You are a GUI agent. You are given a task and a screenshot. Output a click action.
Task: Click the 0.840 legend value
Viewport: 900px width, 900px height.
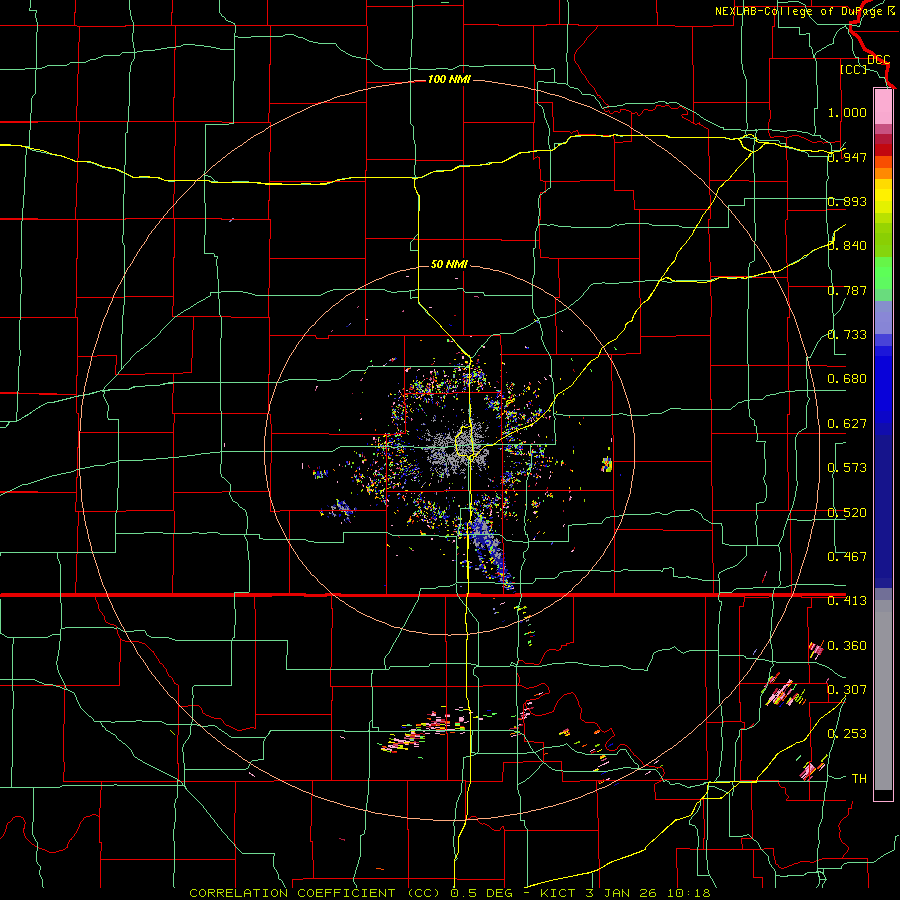click(x=847, y=246)
